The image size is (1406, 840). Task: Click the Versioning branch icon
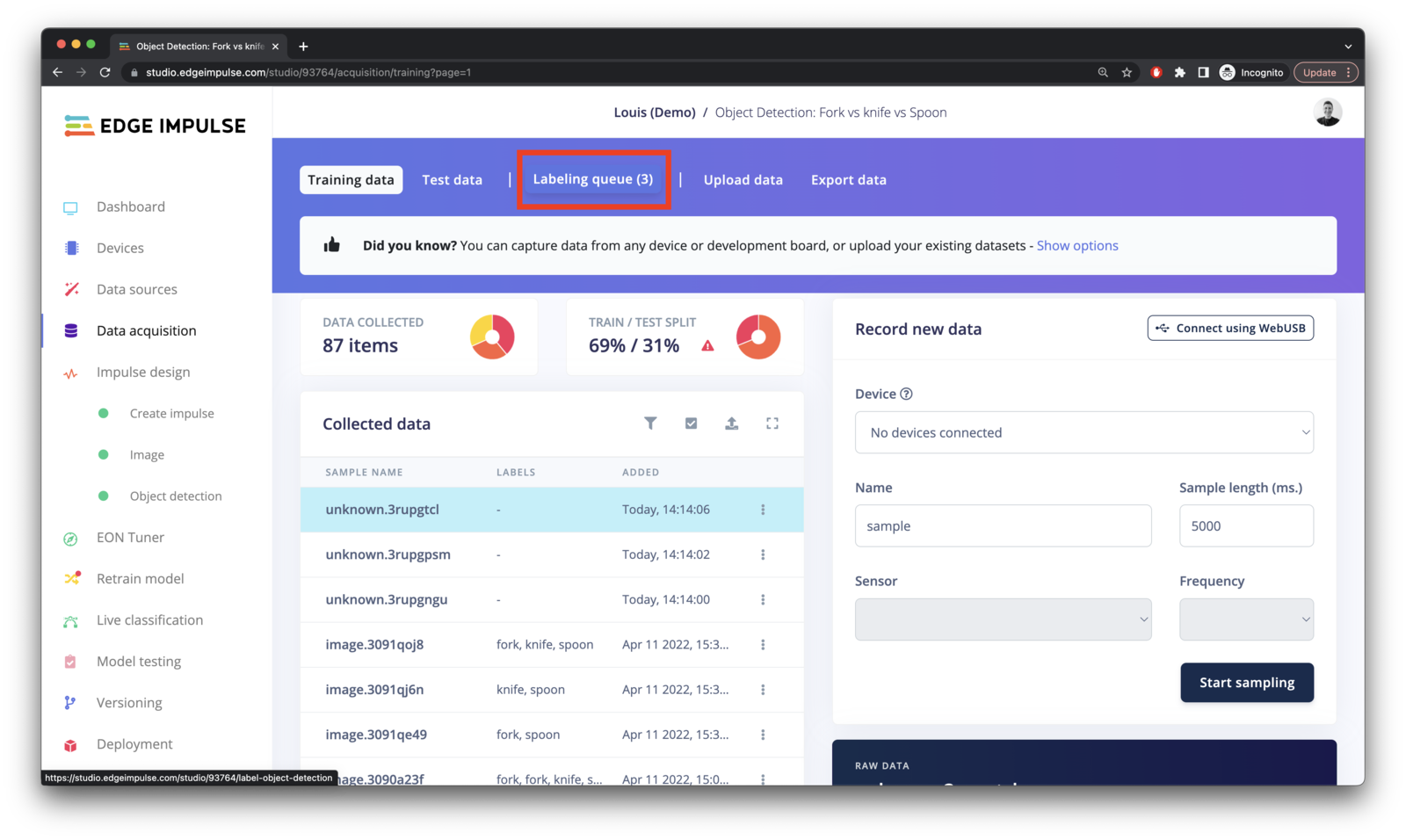click(70, 703)
